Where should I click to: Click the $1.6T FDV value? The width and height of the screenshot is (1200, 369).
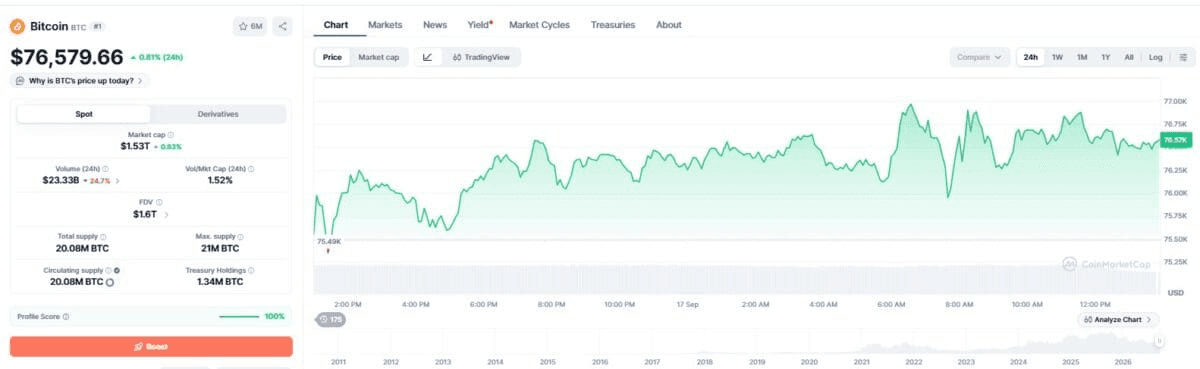145,214
